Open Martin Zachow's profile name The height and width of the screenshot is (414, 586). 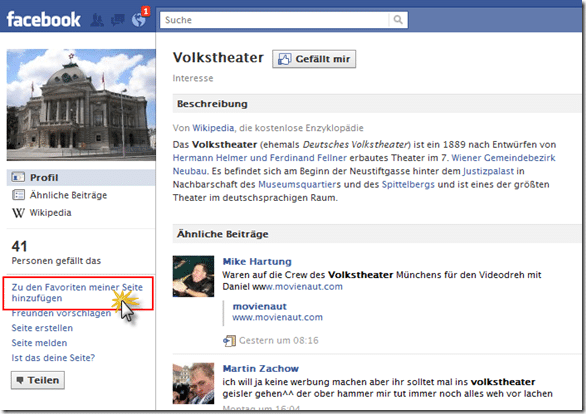coord(261,369)
